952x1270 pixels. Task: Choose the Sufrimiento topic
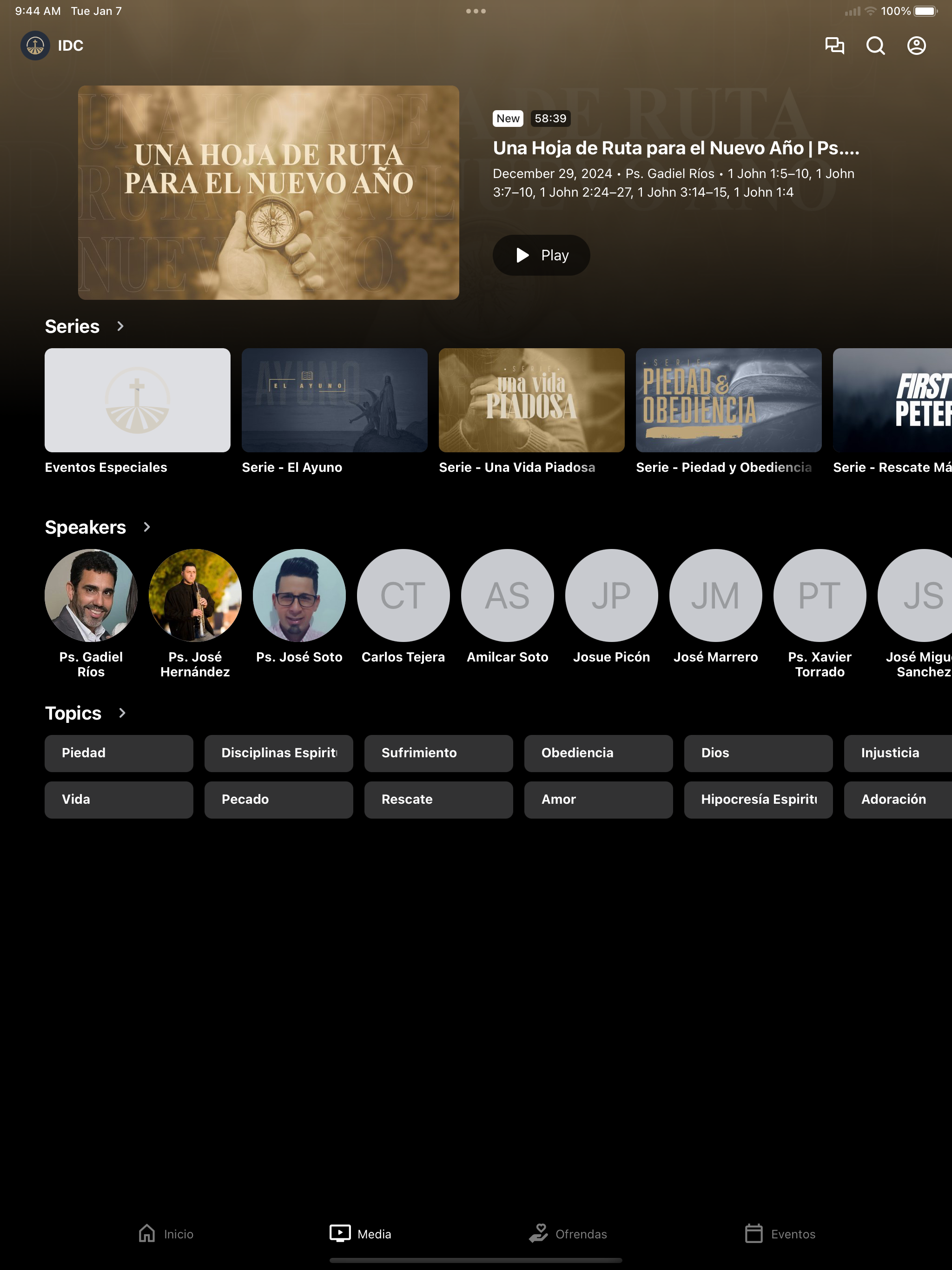(x=439, y=753)
